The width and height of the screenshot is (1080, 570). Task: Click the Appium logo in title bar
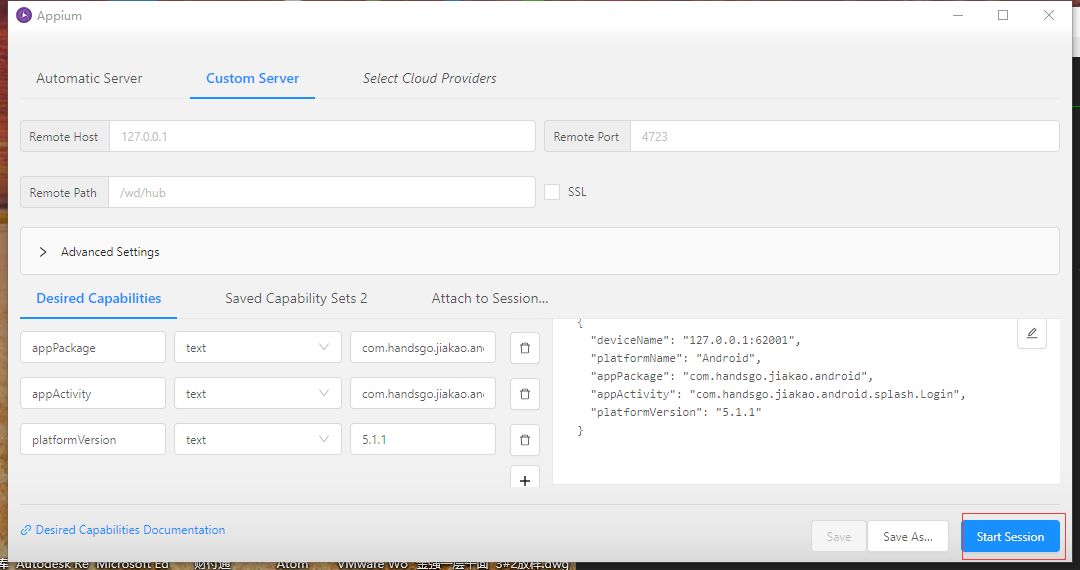24,15
